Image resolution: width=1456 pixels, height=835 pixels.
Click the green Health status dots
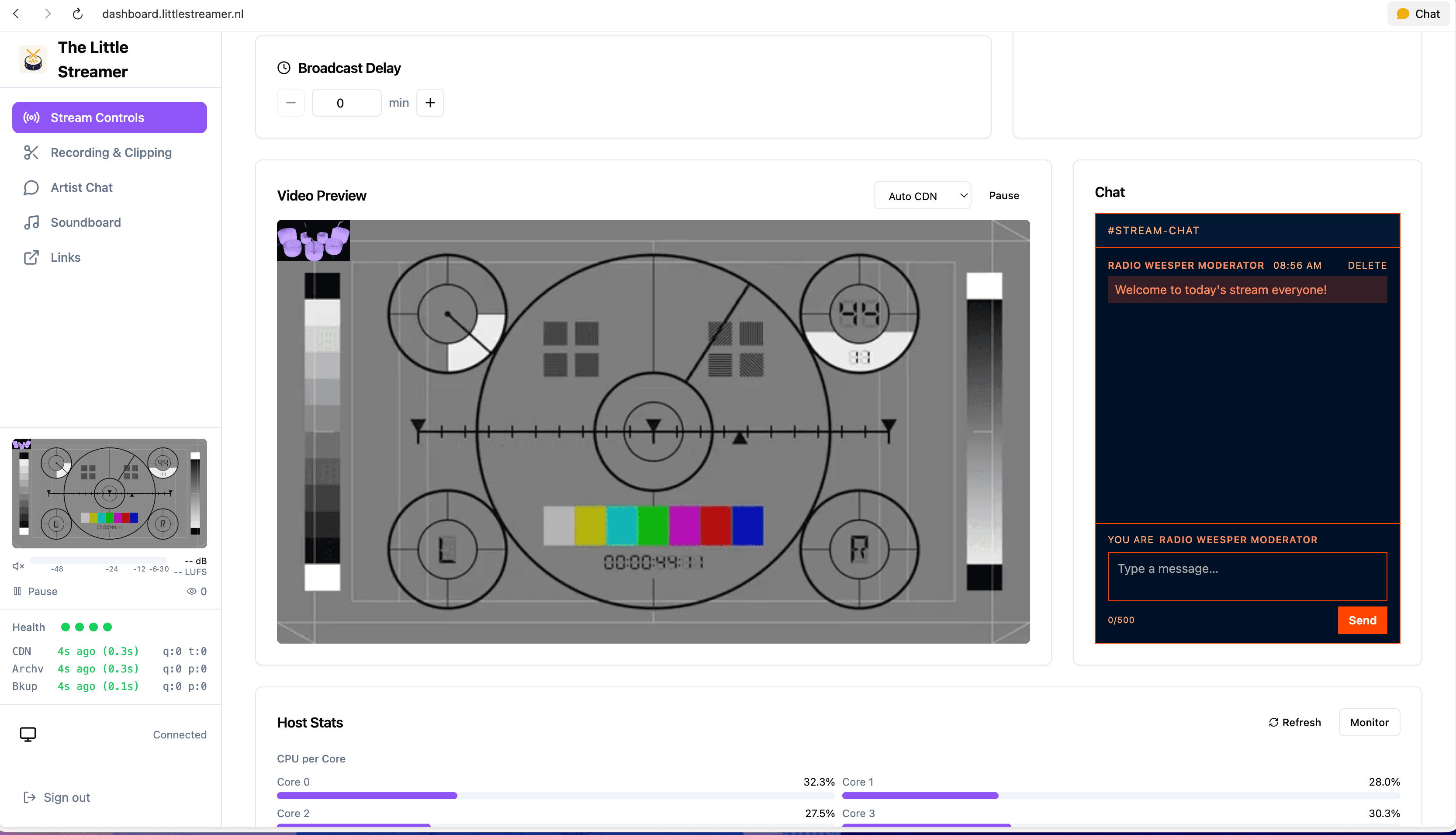[x=86, y=627]
